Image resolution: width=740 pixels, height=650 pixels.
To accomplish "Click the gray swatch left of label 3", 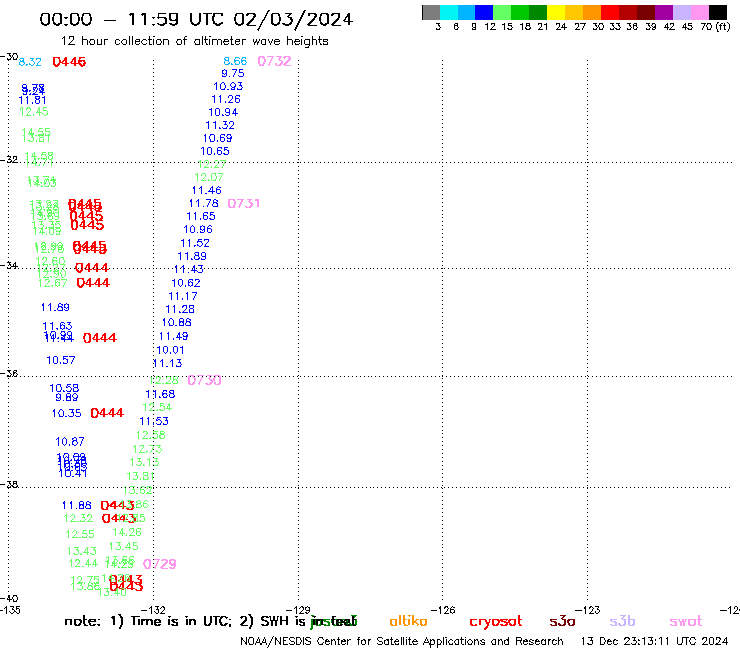I will [431, 12].
